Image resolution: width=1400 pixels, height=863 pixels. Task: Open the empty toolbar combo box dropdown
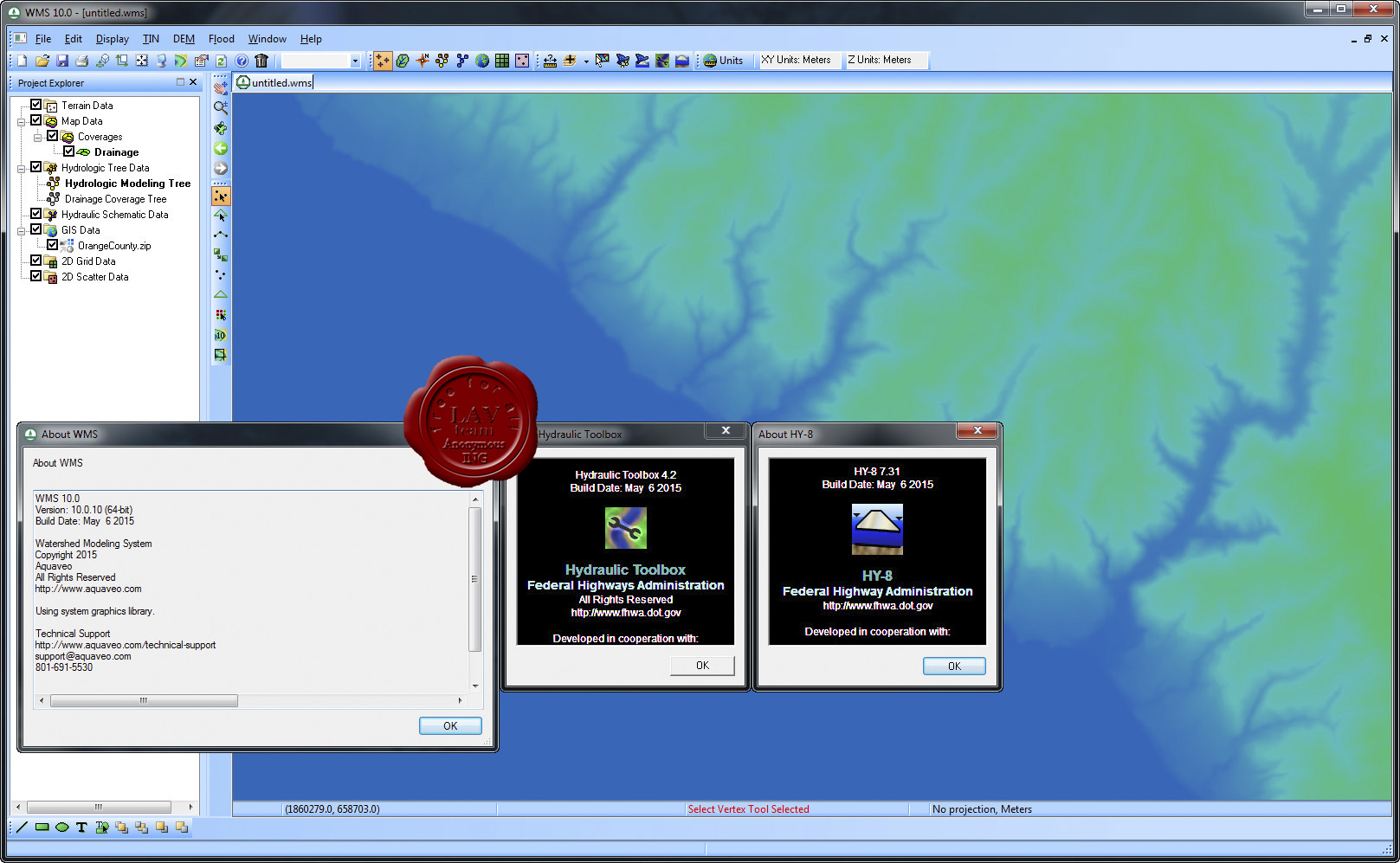[355, 61]
